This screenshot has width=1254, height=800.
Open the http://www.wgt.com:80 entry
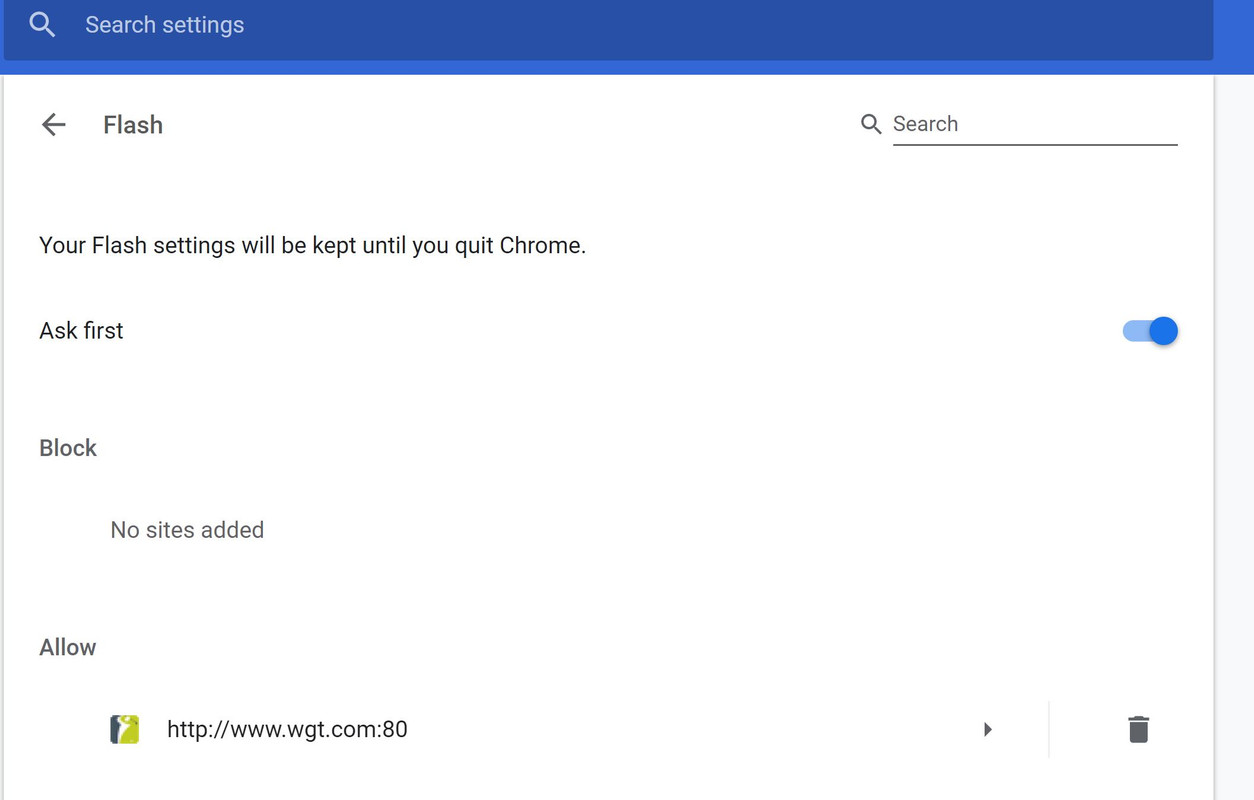coord(287,729)
